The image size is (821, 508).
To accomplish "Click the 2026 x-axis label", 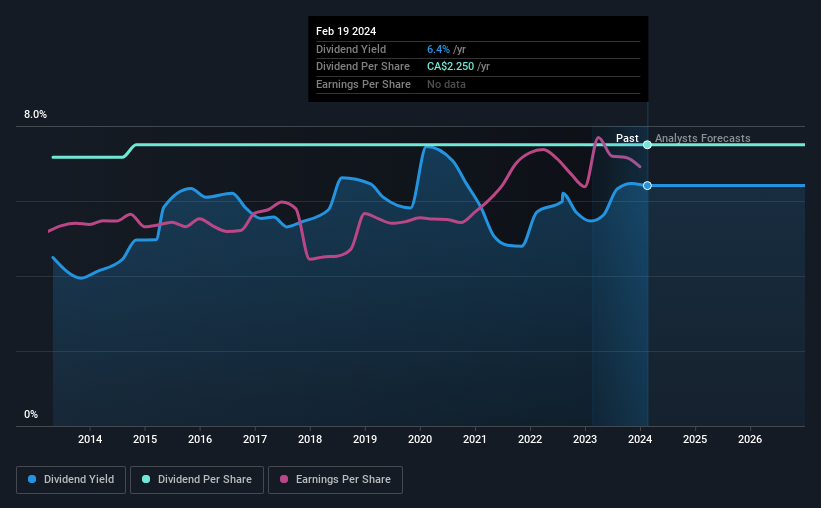I will pyautogui.click(x=750, y=439).
